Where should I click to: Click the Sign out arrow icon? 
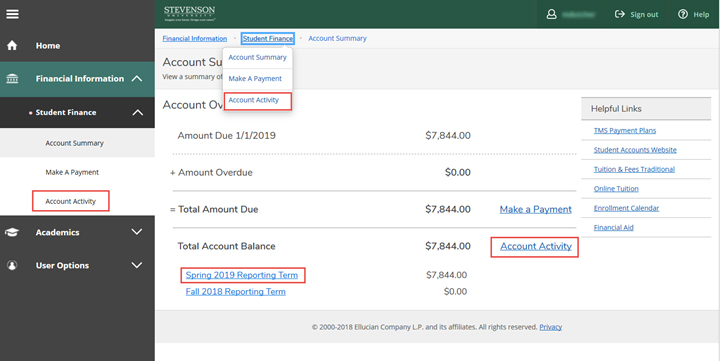620,14
